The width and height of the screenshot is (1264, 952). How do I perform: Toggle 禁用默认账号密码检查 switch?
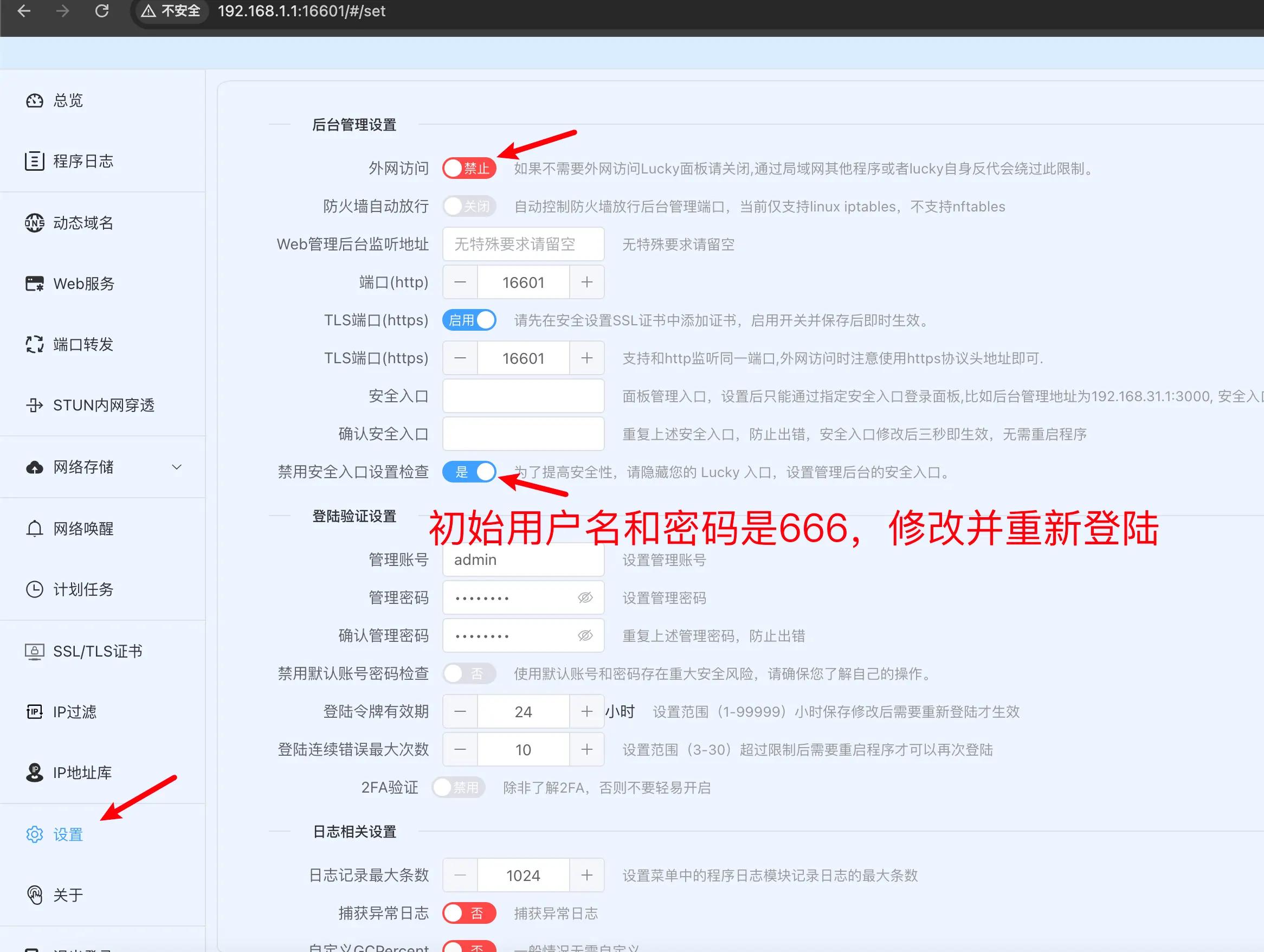click(469, 674)
